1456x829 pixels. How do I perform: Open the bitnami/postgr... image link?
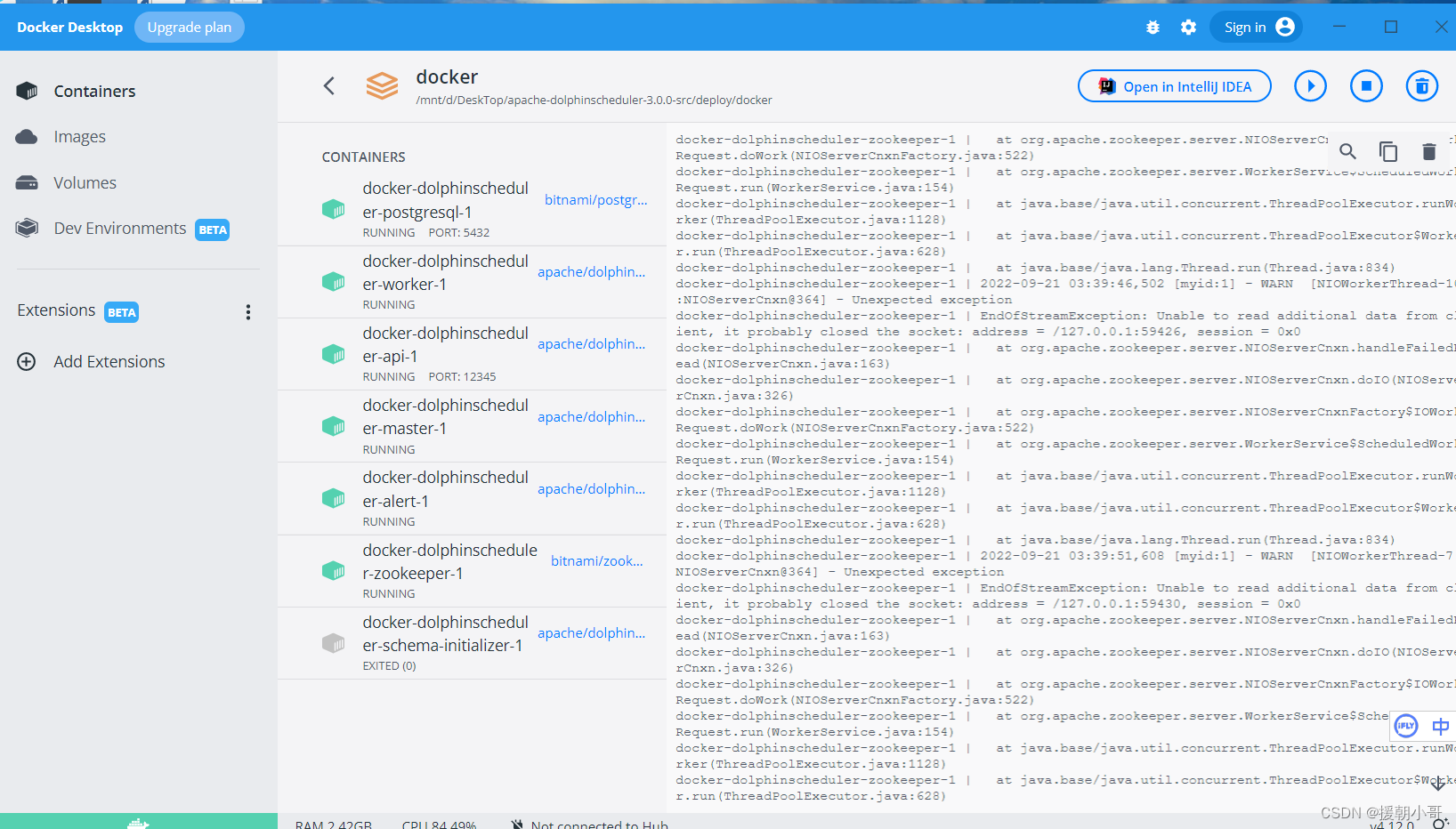click(x=596, y=200)
